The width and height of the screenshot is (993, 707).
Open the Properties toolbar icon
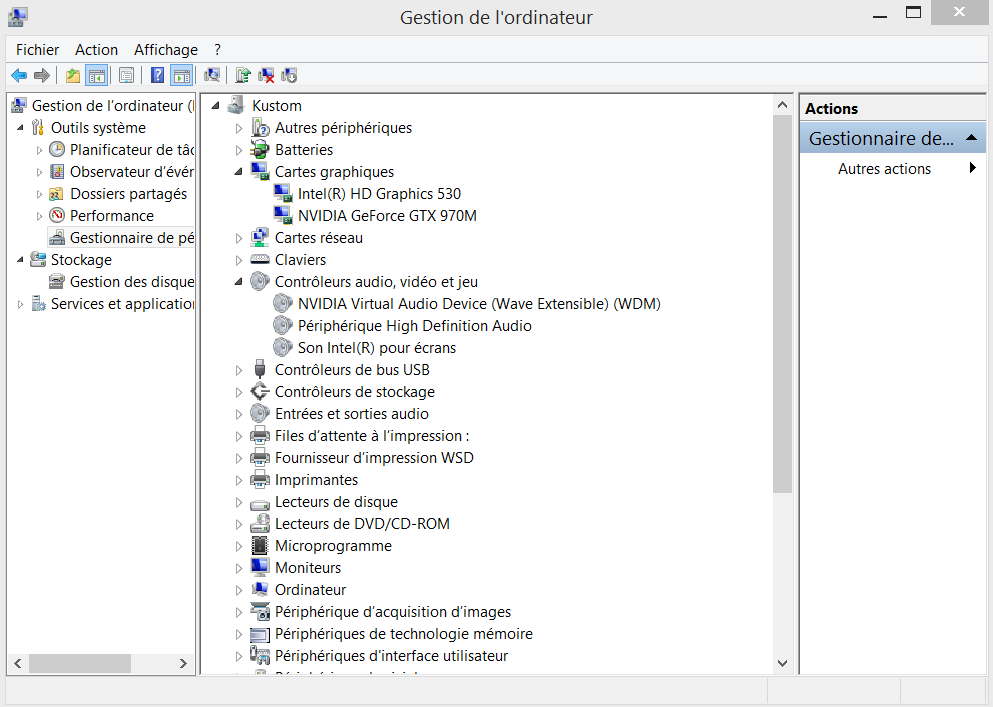126,76
